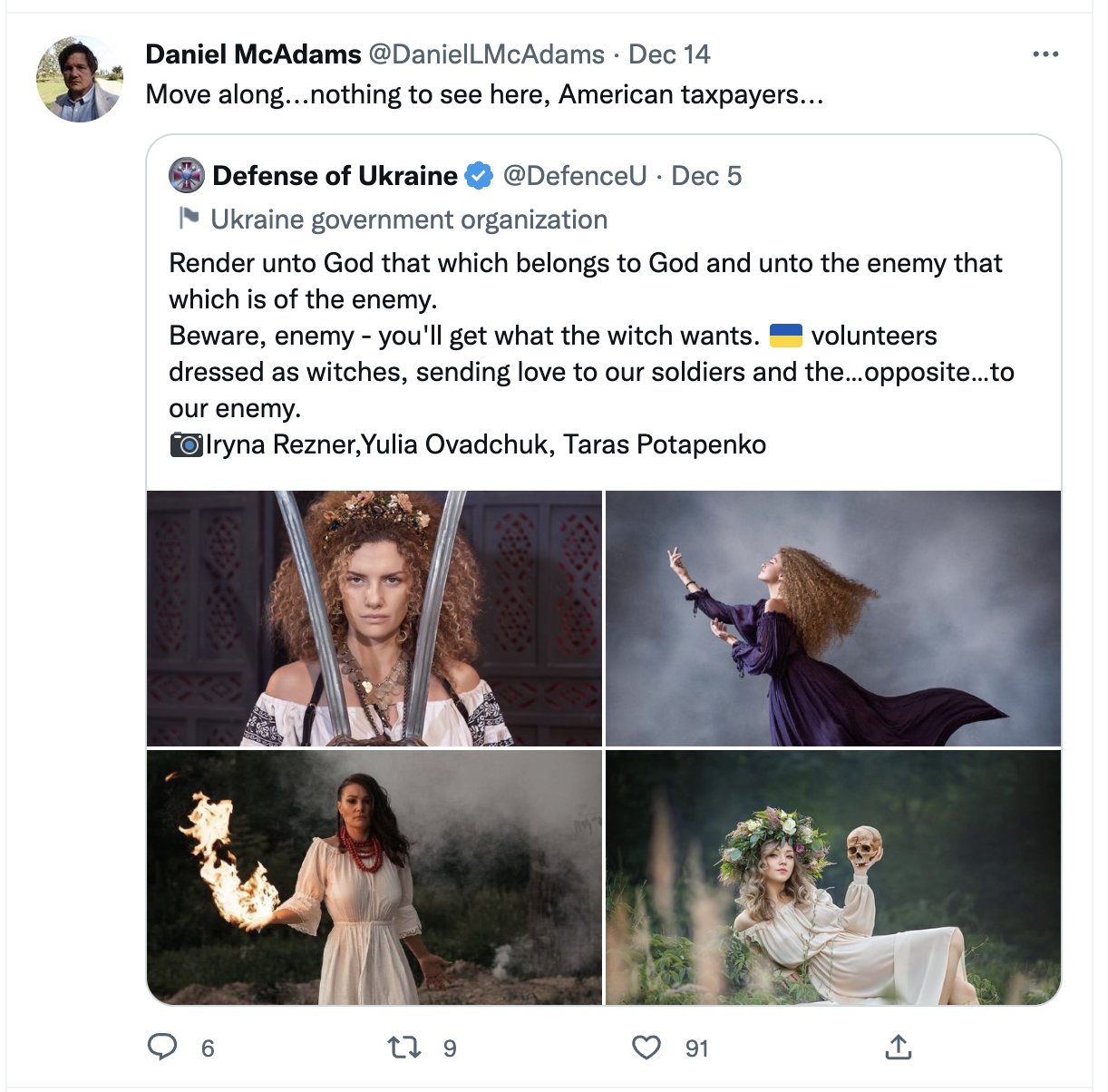This screenshot has width=1108, height=1092.
Task: Open the three-dot more options menu
Action: pyautogui.click(x=1045, y=54)
